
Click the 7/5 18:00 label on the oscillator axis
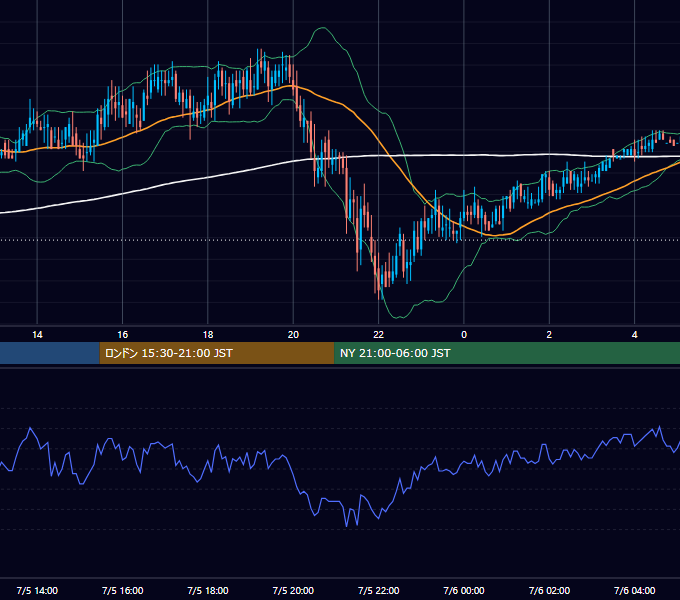(208, 590)
